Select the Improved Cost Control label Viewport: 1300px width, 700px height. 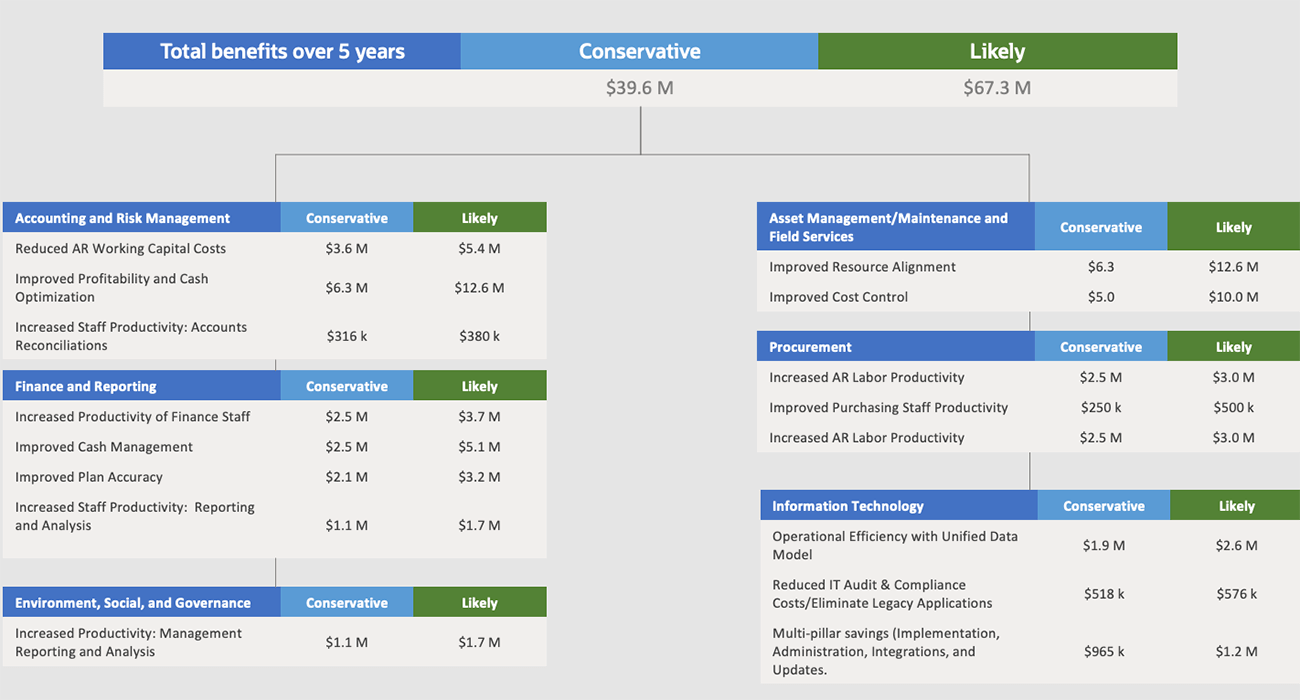tap(838, 297)
